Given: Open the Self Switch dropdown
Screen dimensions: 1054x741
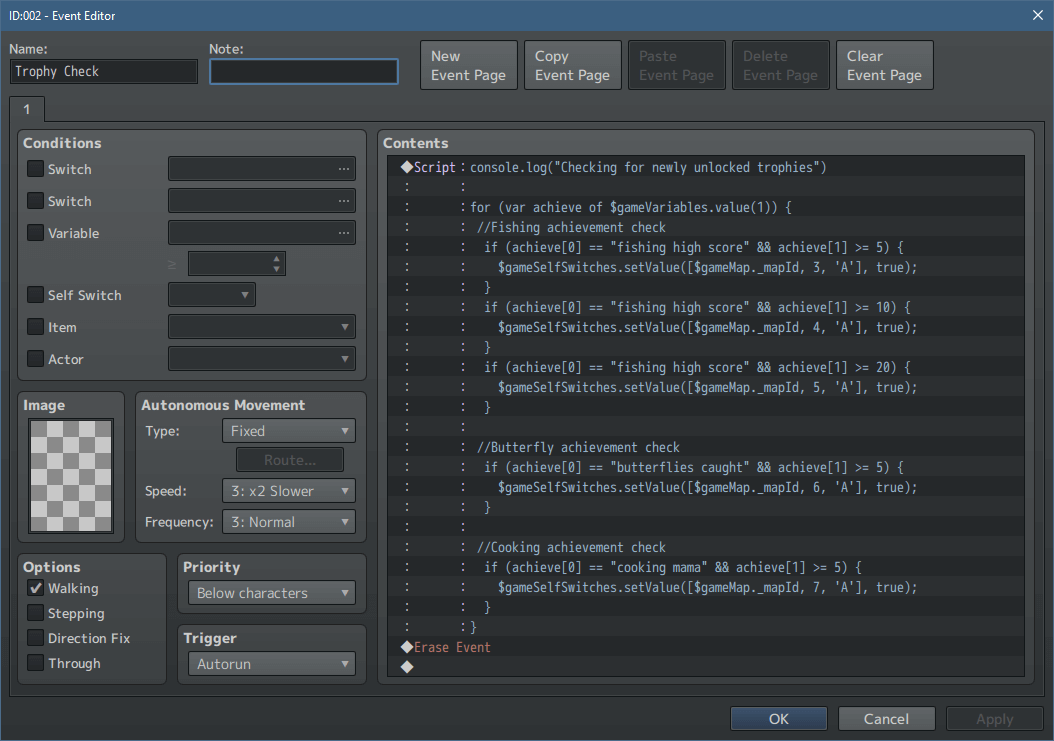Looking at the screenshot, I should [212, 295].
